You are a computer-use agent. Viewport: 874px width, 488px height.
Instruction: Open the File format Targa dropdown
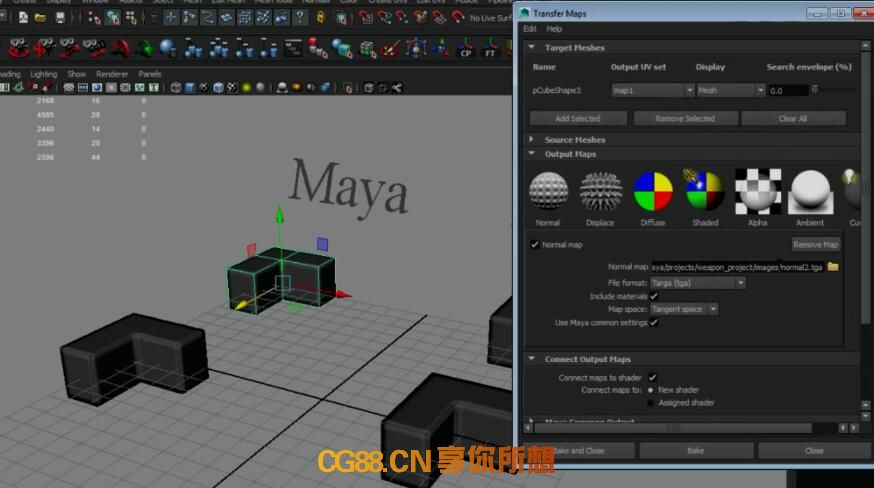point(698,283)
